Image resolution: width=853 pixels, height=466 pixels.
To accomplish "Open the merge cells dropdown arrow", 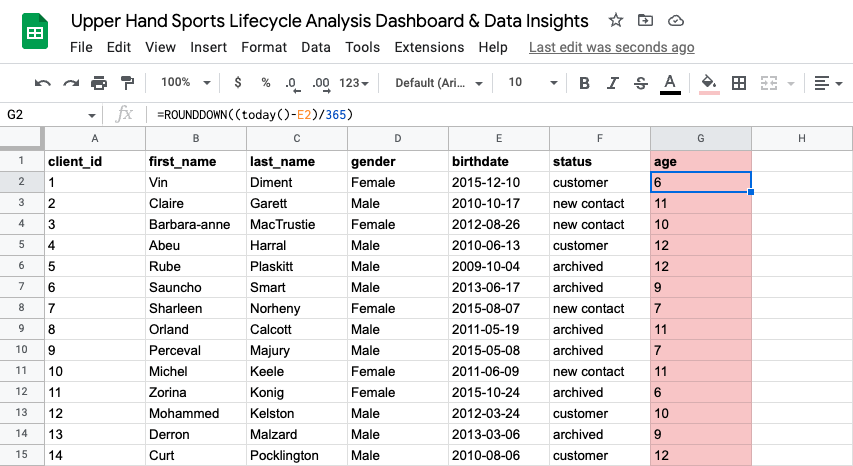I will 791,84.
